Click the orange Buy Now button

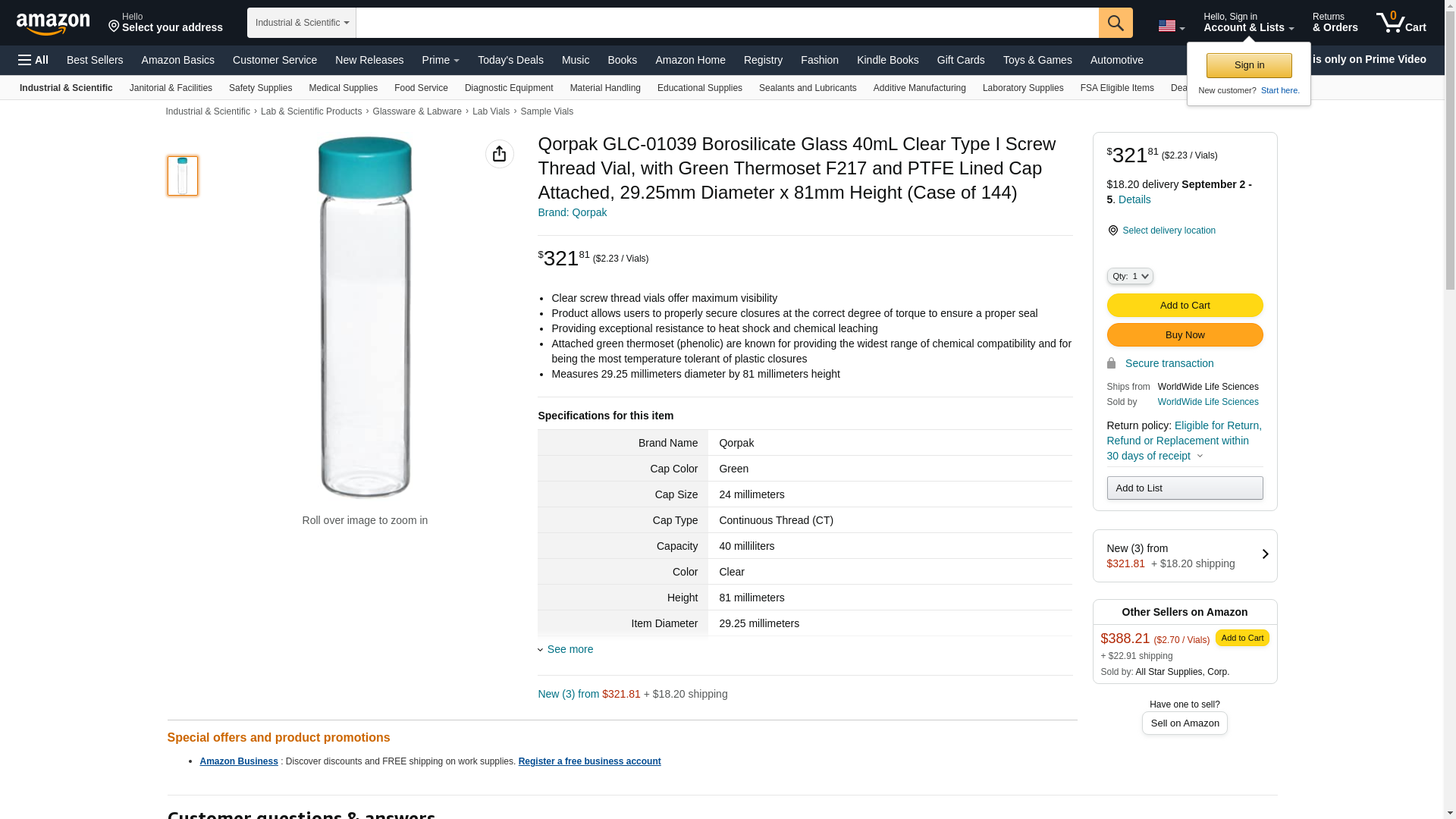click(x=1185, y=334)
